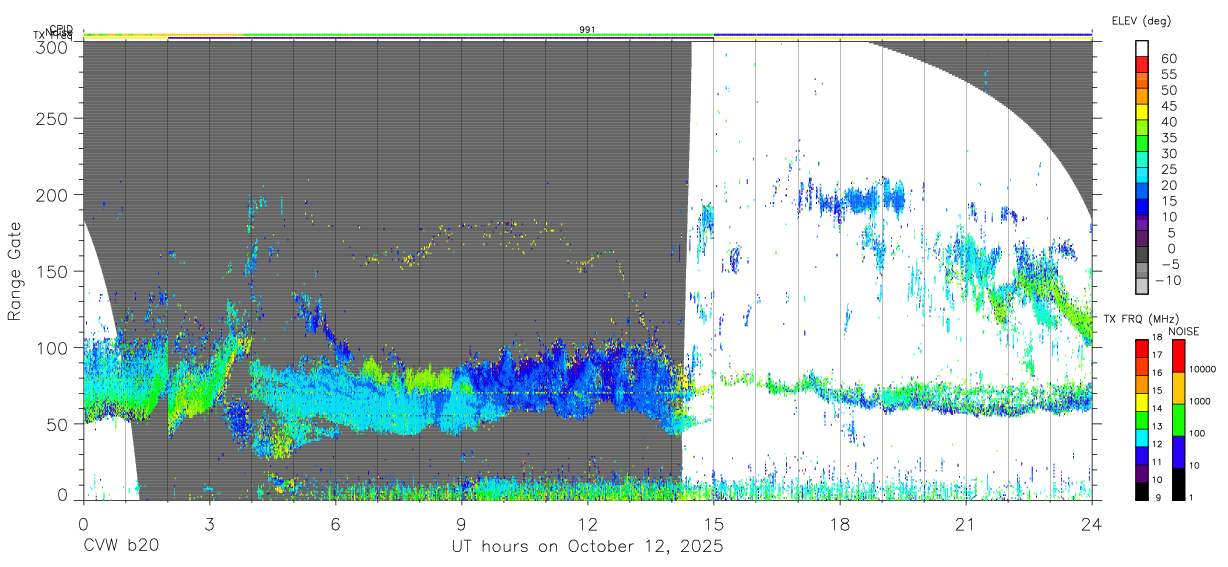1228x567 pixels.
Task: Click the yellow 14 MHz TX FRQ swatch
Action: (1142, 403)
